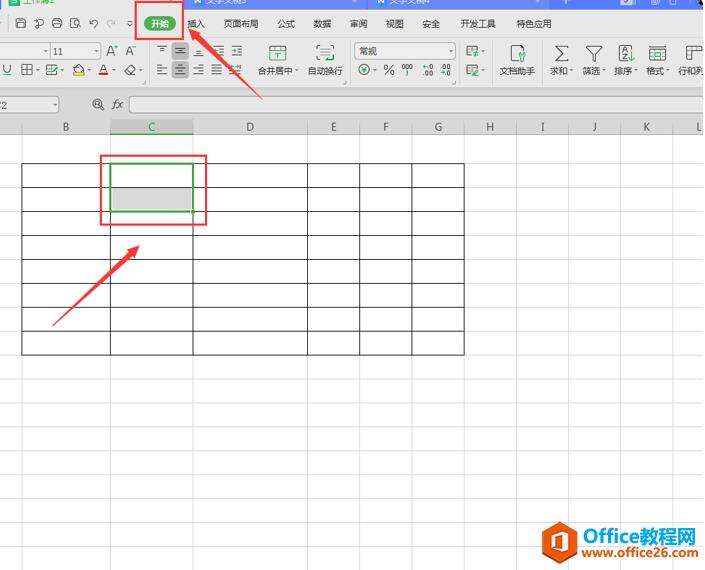Click the currency symbol icon
This screenshot has width=705, height=570.
(x=364, y=70)
